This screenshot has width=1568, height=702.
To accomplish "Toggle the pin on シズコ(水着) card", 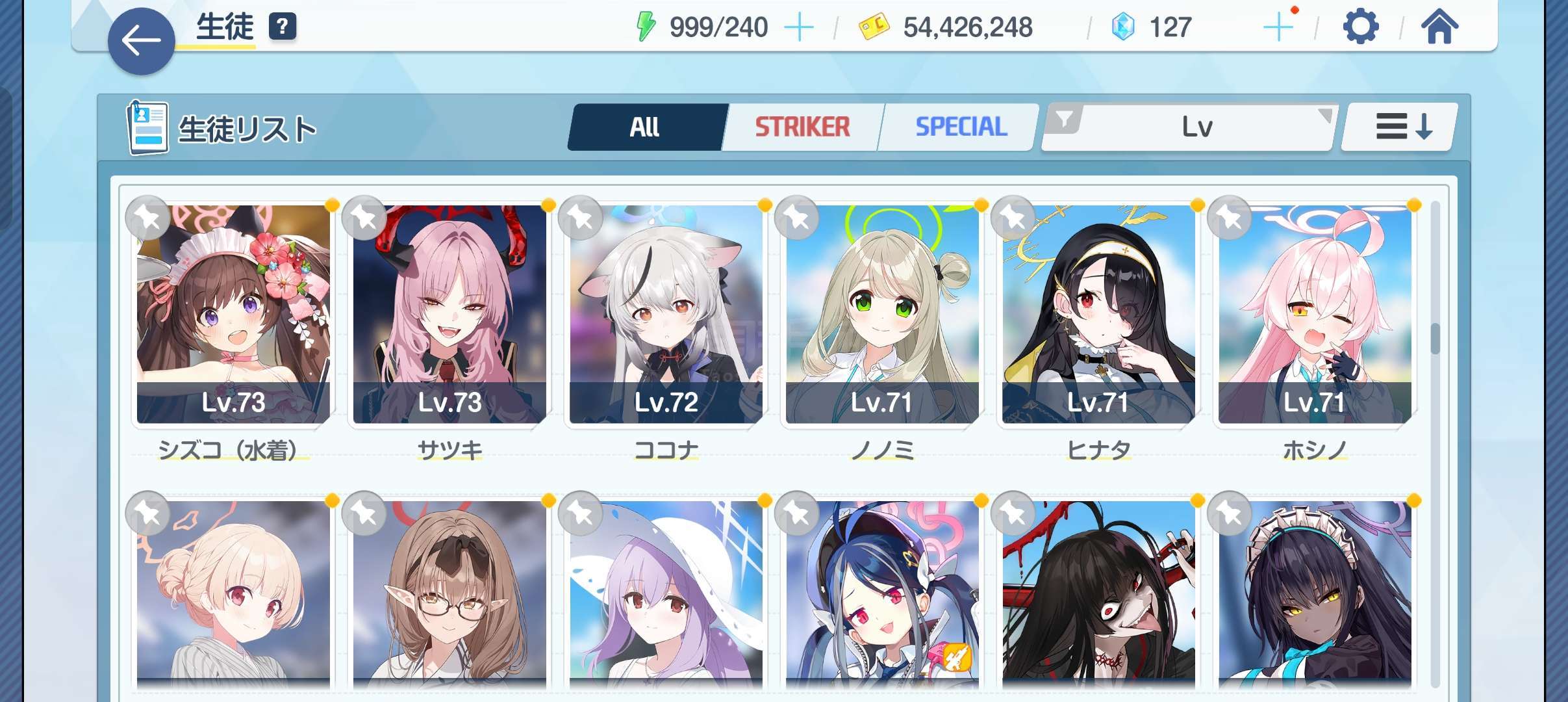I will click(148, 218).
